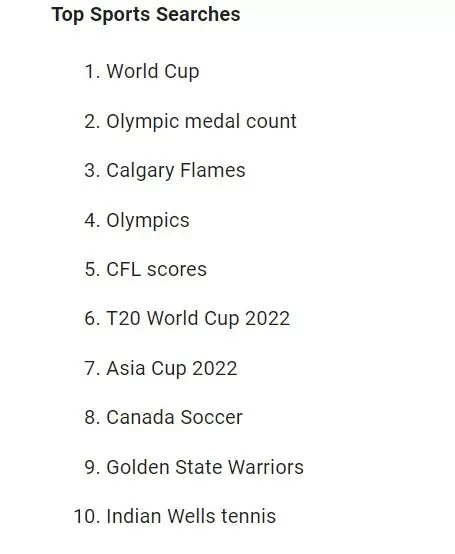Click the word 'Searches' in heading

pos(198,14)
